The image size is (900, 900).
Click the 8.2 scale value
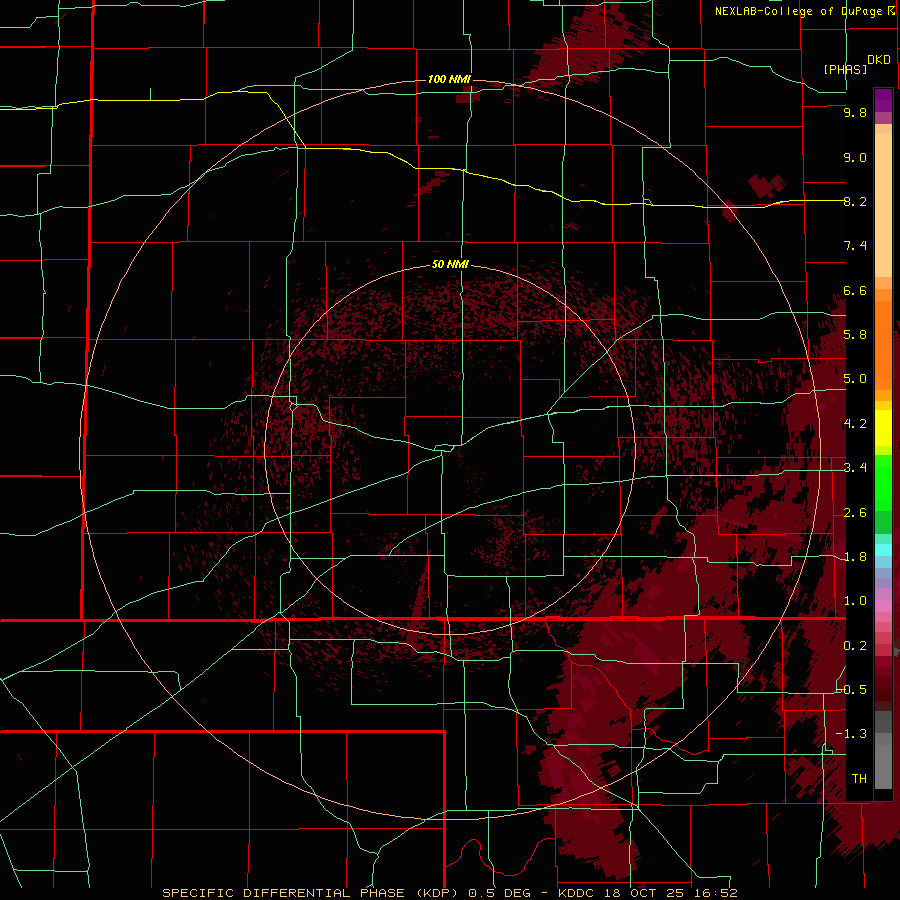pyautogui.click(x=855, y=201)
